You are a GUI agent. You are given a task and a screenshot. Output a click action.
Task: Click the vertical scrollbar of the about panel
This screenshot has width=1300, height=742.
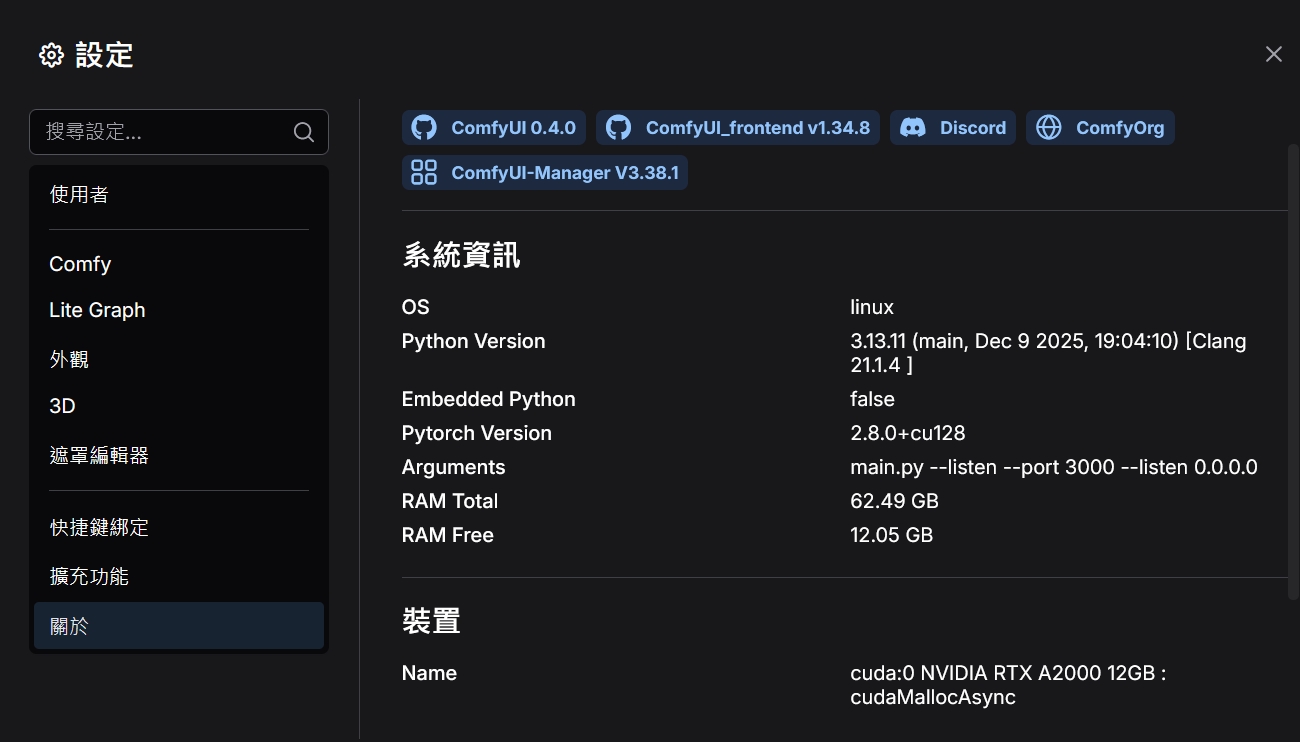coord(1293,370)
